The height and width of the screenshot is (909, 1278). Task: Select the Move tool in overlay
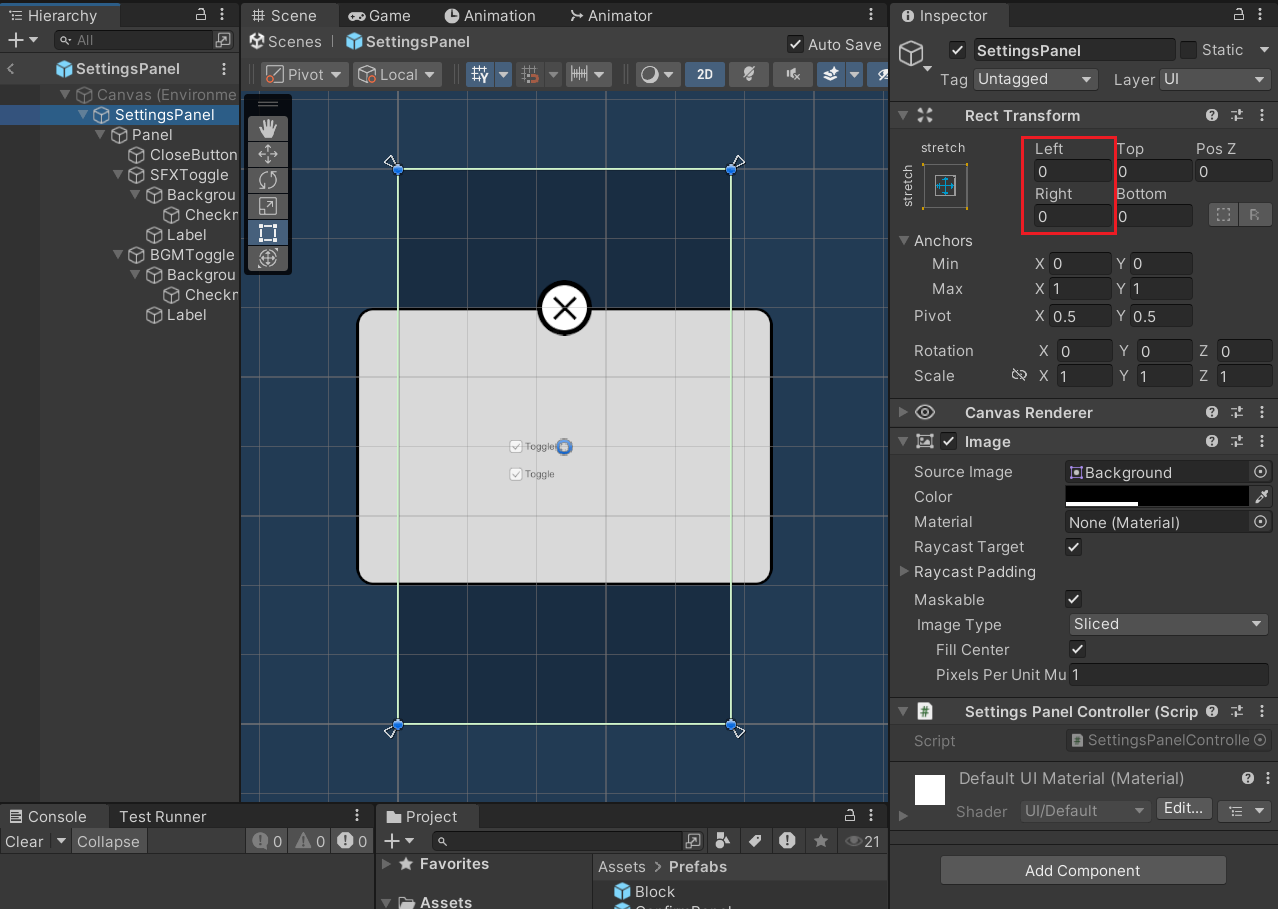click(267, 154)
